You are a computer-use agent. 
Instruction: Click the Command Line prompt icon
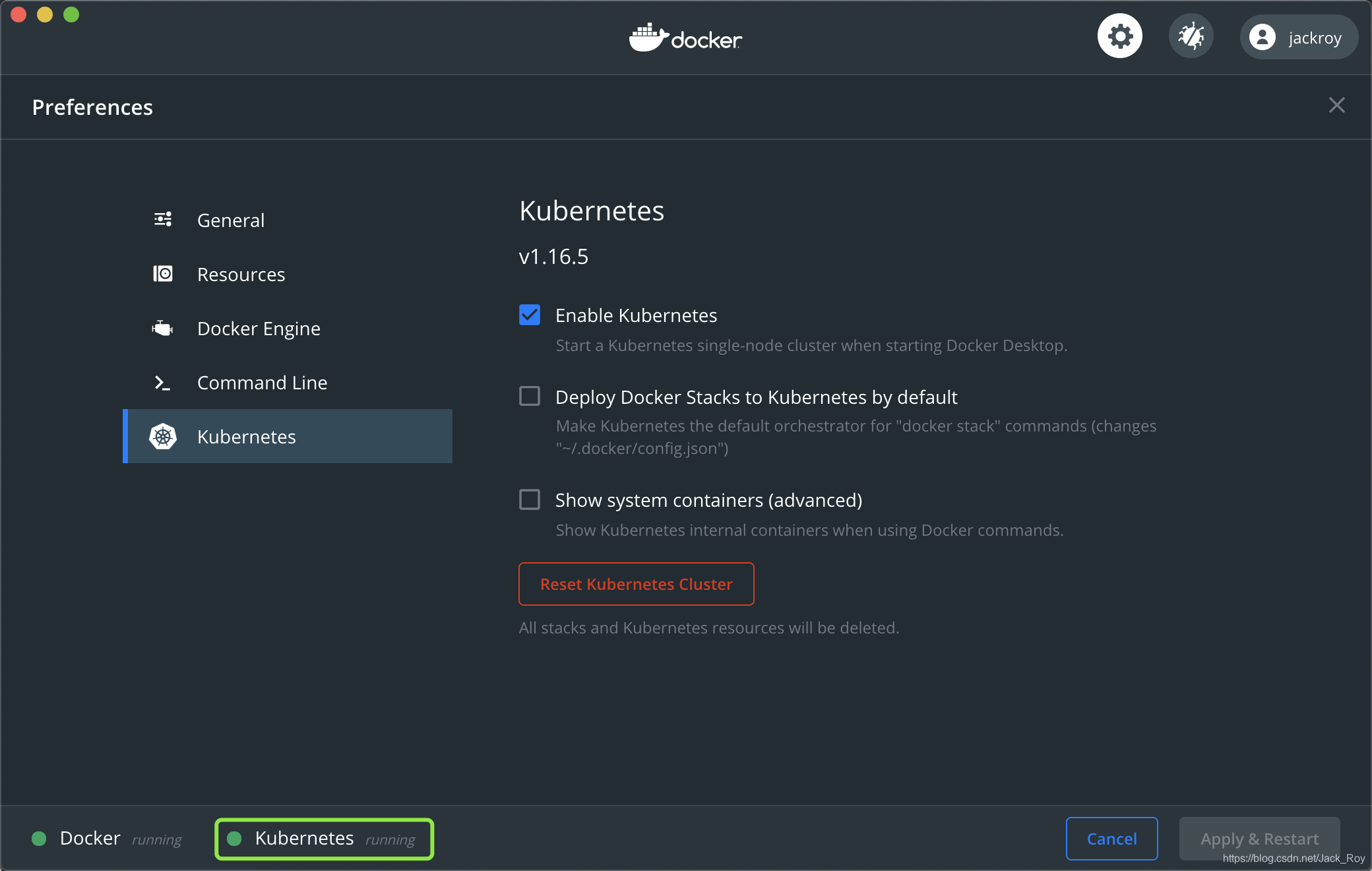click(x=163, y=383)
